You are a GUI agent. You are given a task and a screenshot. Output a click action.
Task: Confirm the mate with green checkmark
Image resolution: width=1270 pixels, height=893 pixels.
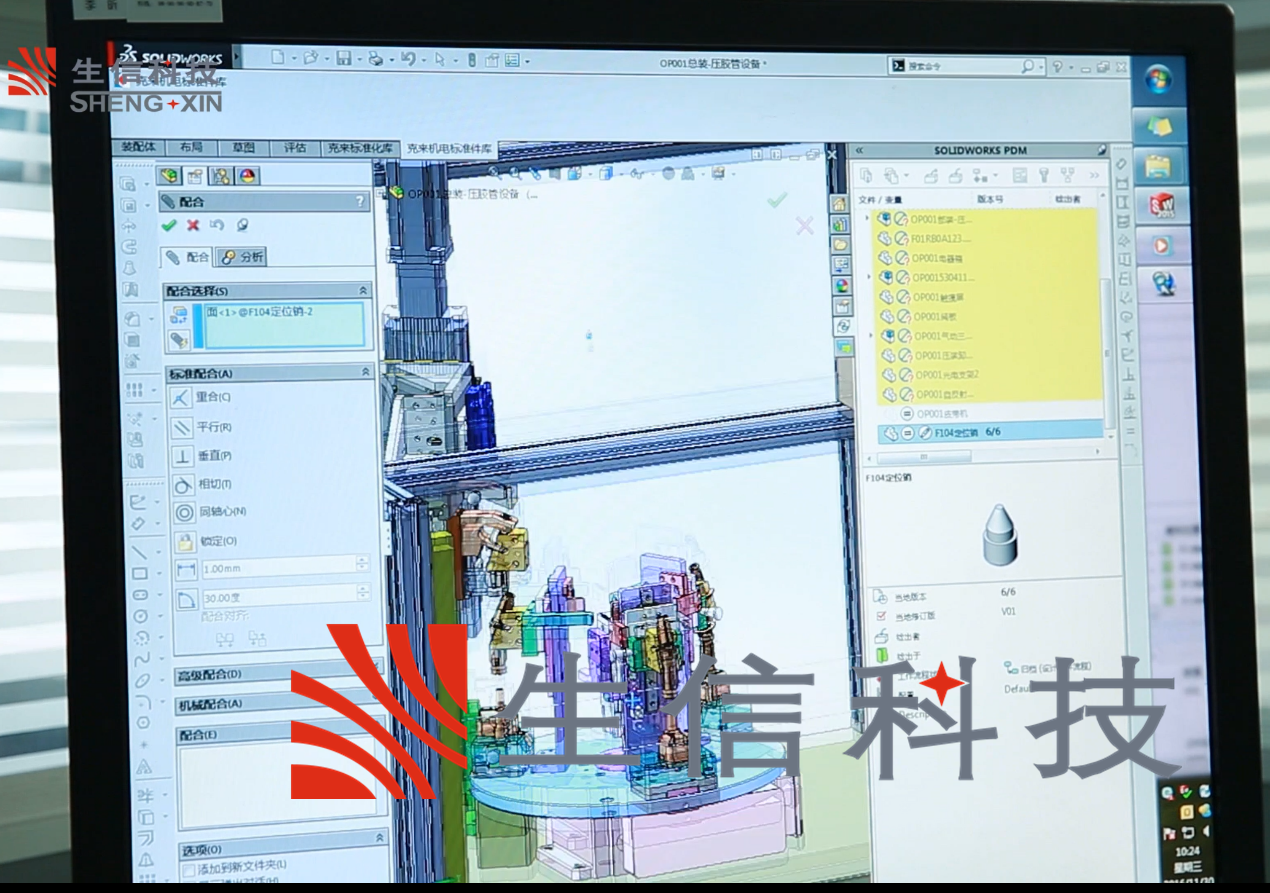pyautogui.click(x=169, y=226)
